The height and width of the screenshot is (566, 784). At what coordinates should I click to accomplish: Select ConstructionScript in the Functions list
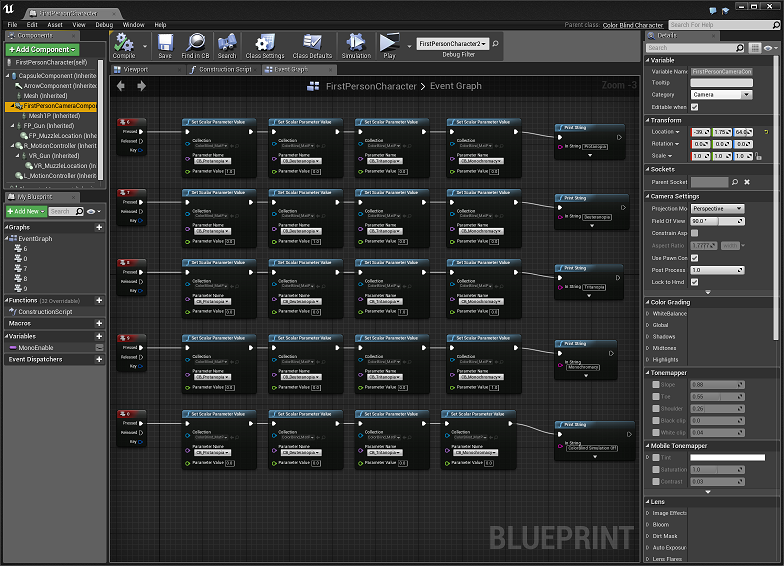tap(46, 312)
